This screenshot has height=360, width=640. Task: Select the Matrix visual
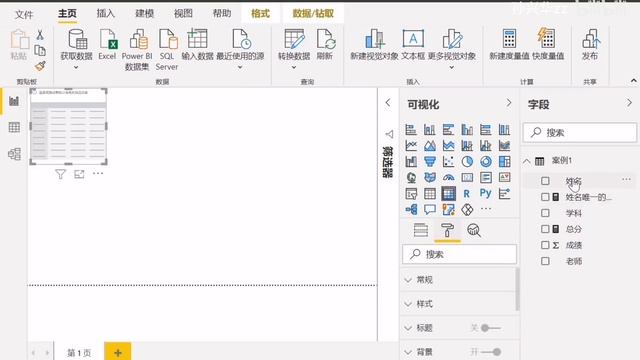[x=448, y=193]
